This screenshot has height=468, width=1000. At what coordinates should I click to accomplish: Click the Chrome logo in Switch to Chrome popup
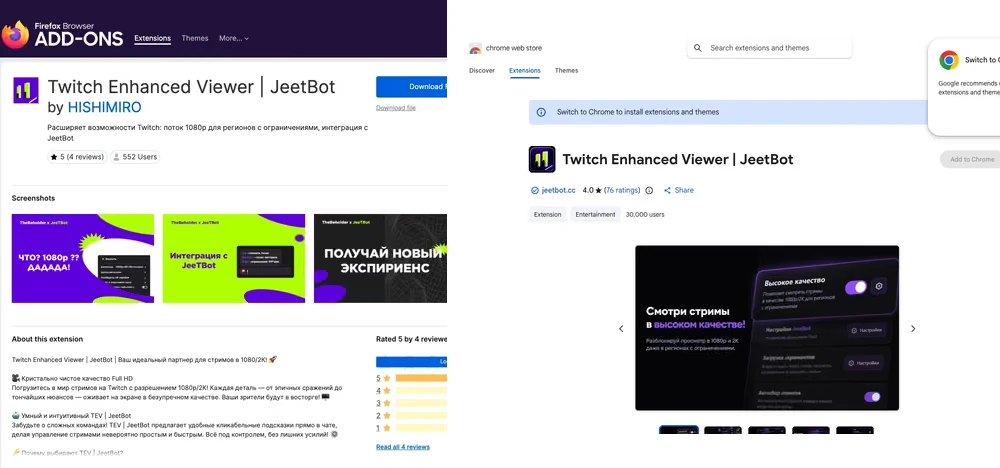tap(949, 61)
